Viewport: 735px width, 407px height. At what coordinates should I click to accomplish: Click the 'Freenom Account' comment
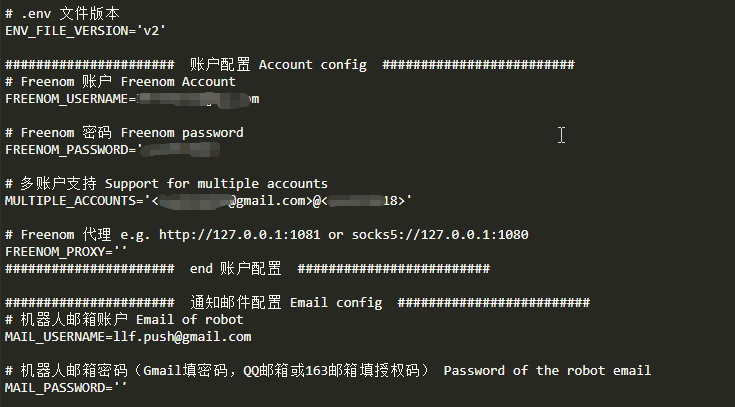point(178,82)
